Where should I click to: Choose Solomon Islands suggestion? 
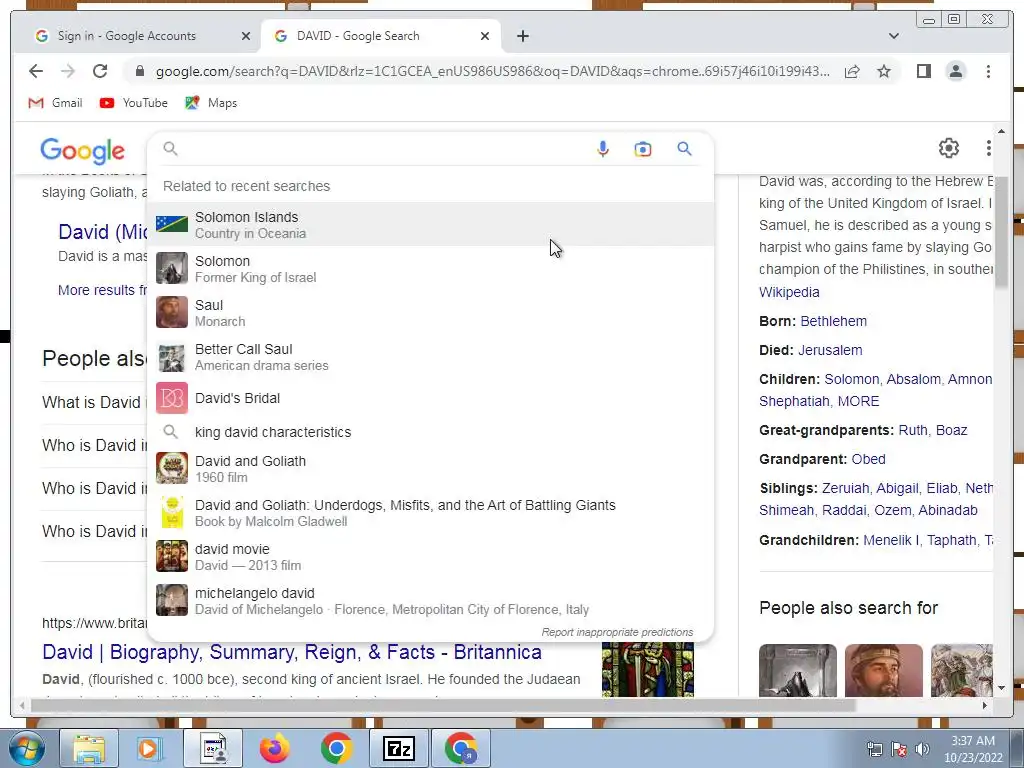tap(431, 225)
